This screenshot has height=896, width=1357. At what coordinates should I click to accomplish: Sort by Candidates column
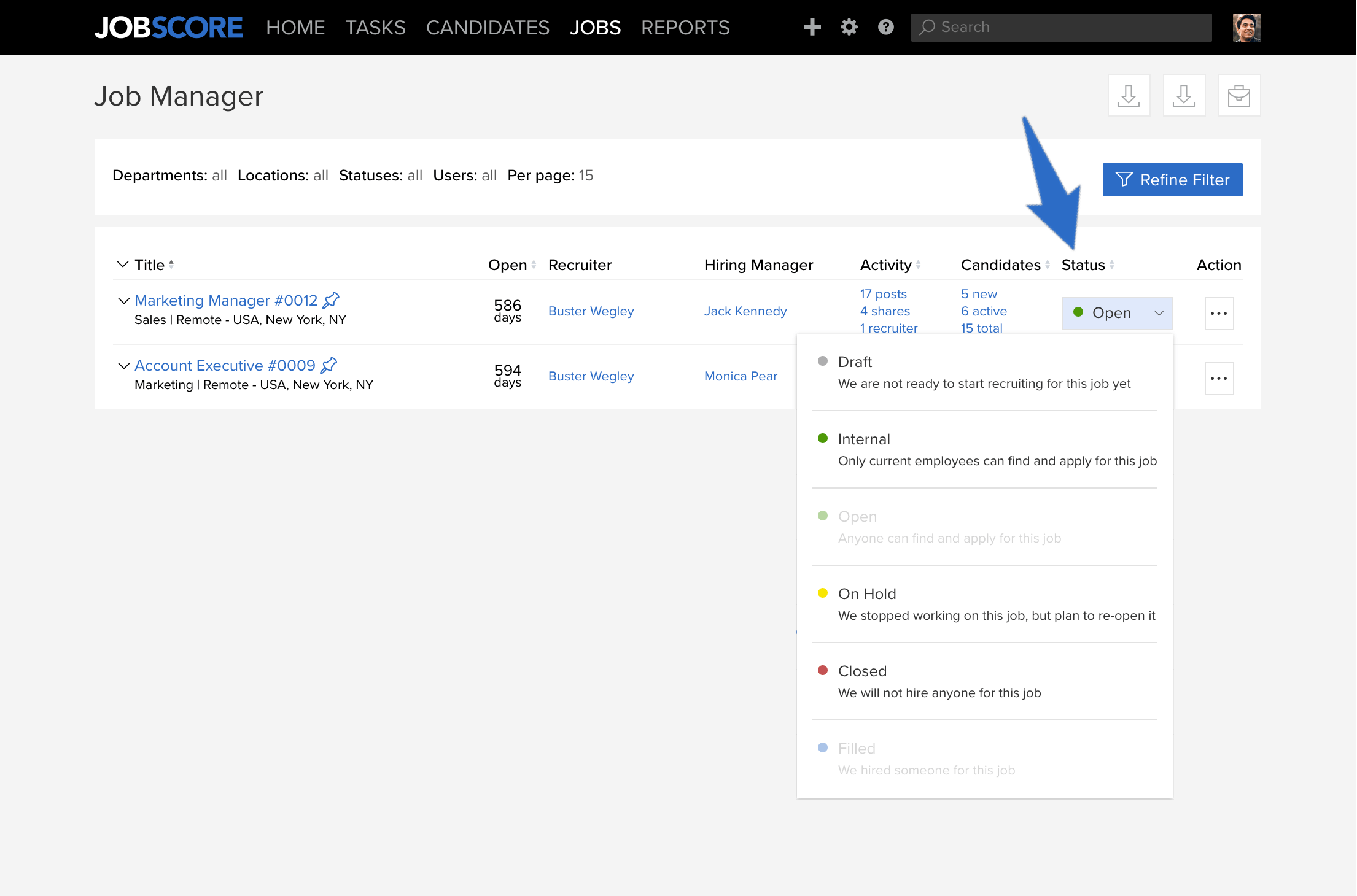(1048, 265)
